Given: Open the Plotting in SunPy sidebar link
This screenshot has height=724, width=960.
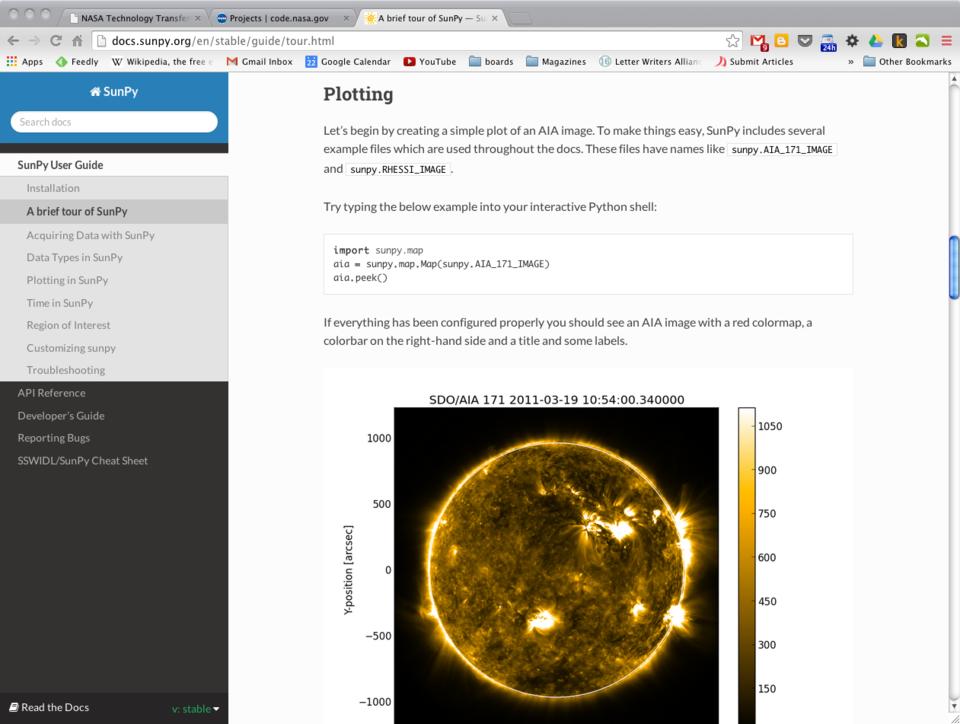Looking at the screenshot, I should (x=67, y=280).
